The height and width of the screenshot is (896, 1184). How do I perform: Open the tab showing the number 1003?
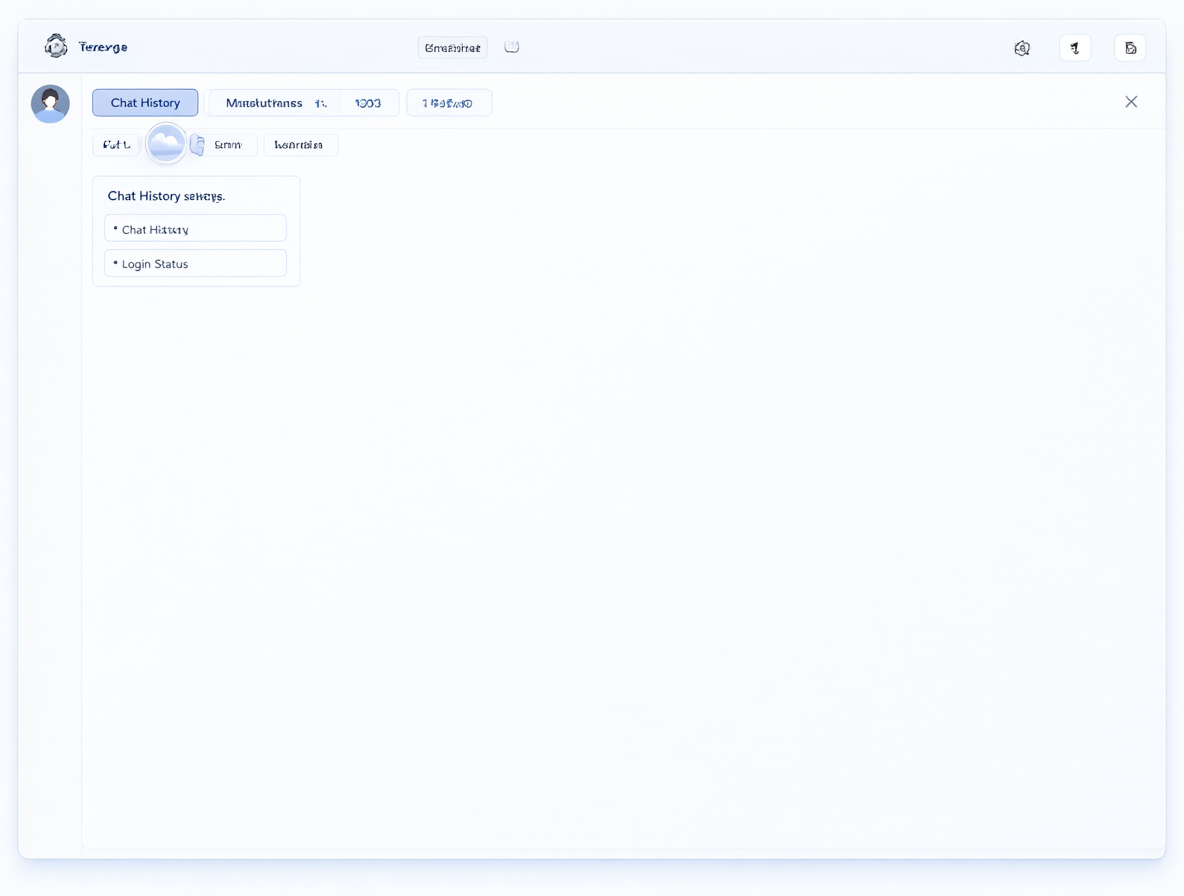[x=368, y=103]
